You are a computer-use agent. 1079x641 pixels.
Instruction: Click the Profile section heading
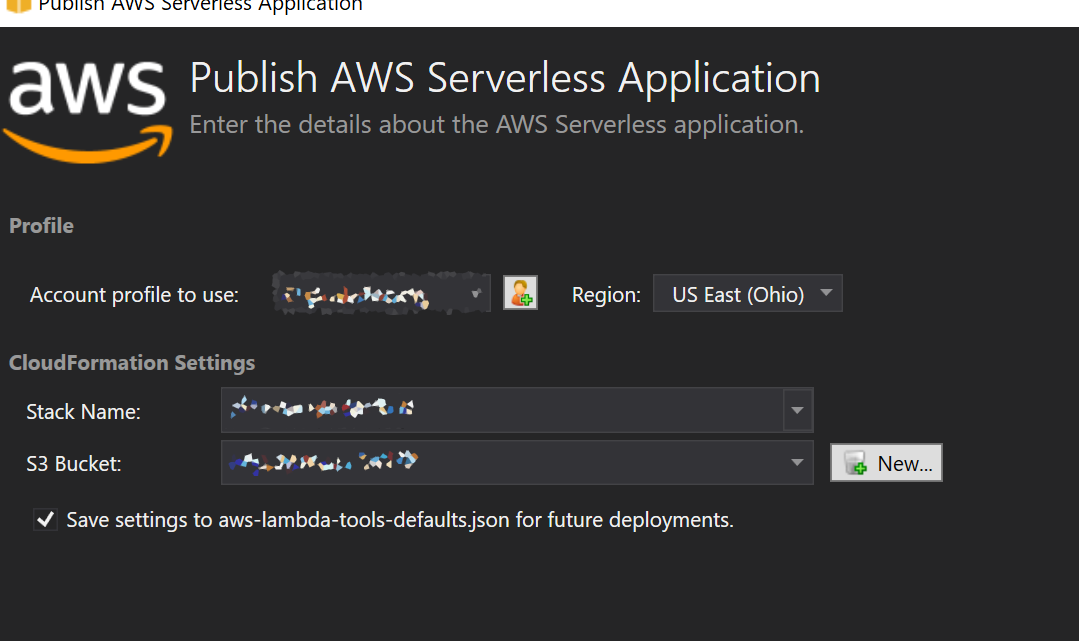[41, 226]
